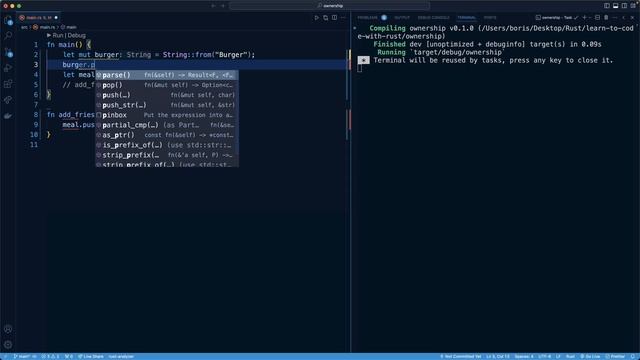The width and height of the screenshot is (640, 360).
Task: Click errors and warnings count in status bar
Action: coord(51,356)
